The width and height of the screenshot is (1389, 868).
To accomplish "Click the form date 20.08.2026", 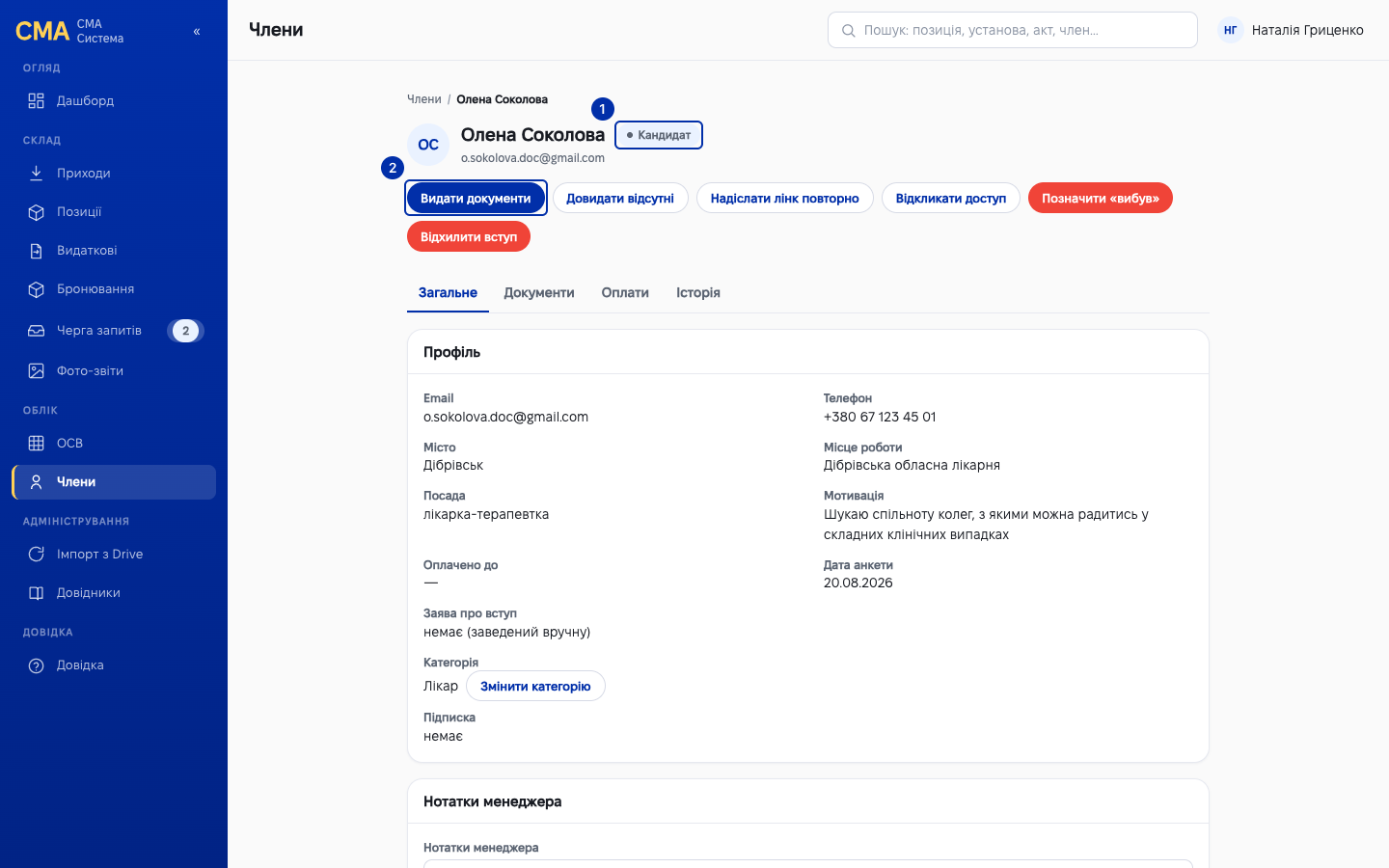I will point(858,583).
